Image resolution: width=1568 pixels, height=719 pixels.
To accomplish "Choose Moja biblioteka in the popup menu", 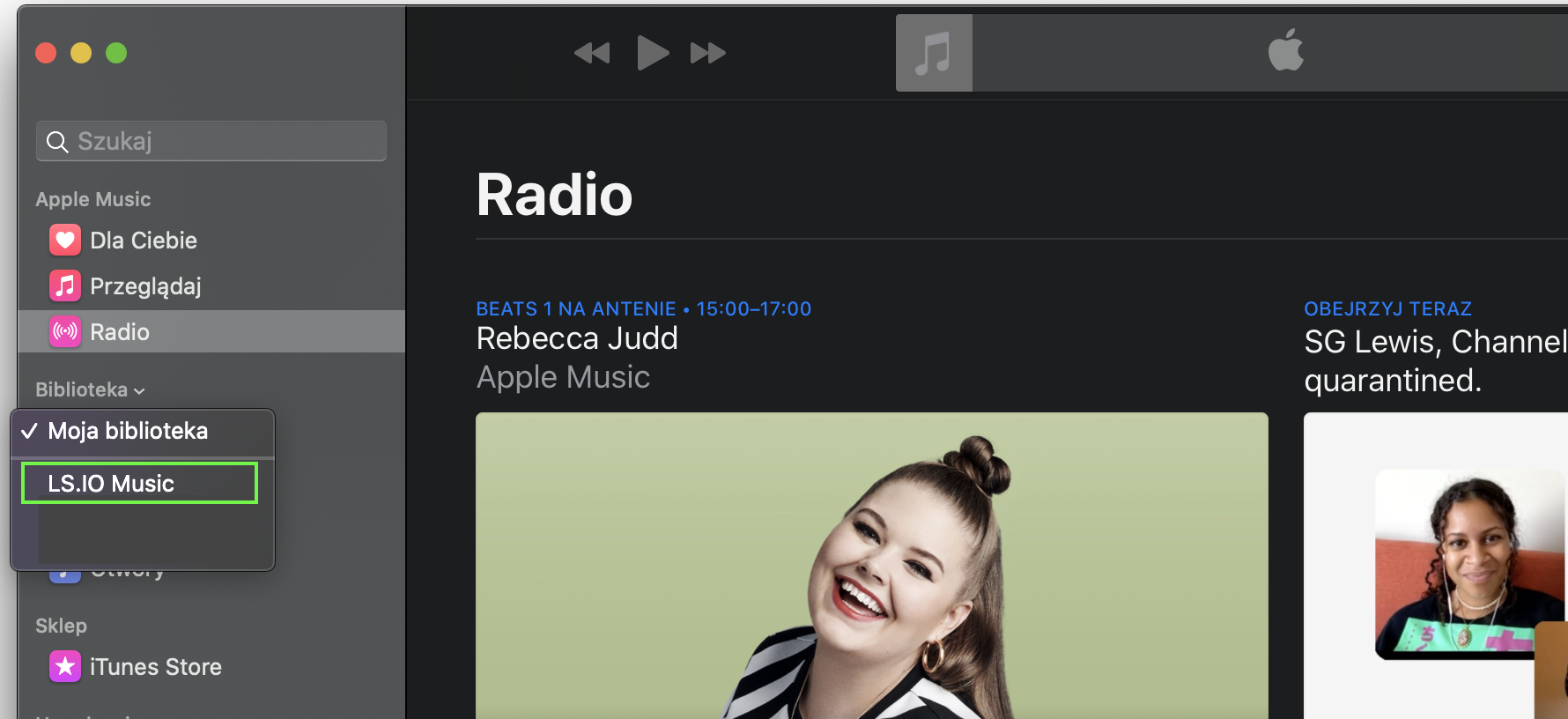I will 143,431.
